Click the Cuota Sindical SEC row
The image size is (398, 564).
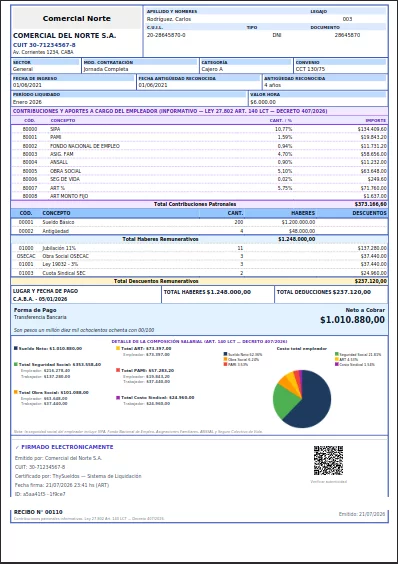coord(199,273)
